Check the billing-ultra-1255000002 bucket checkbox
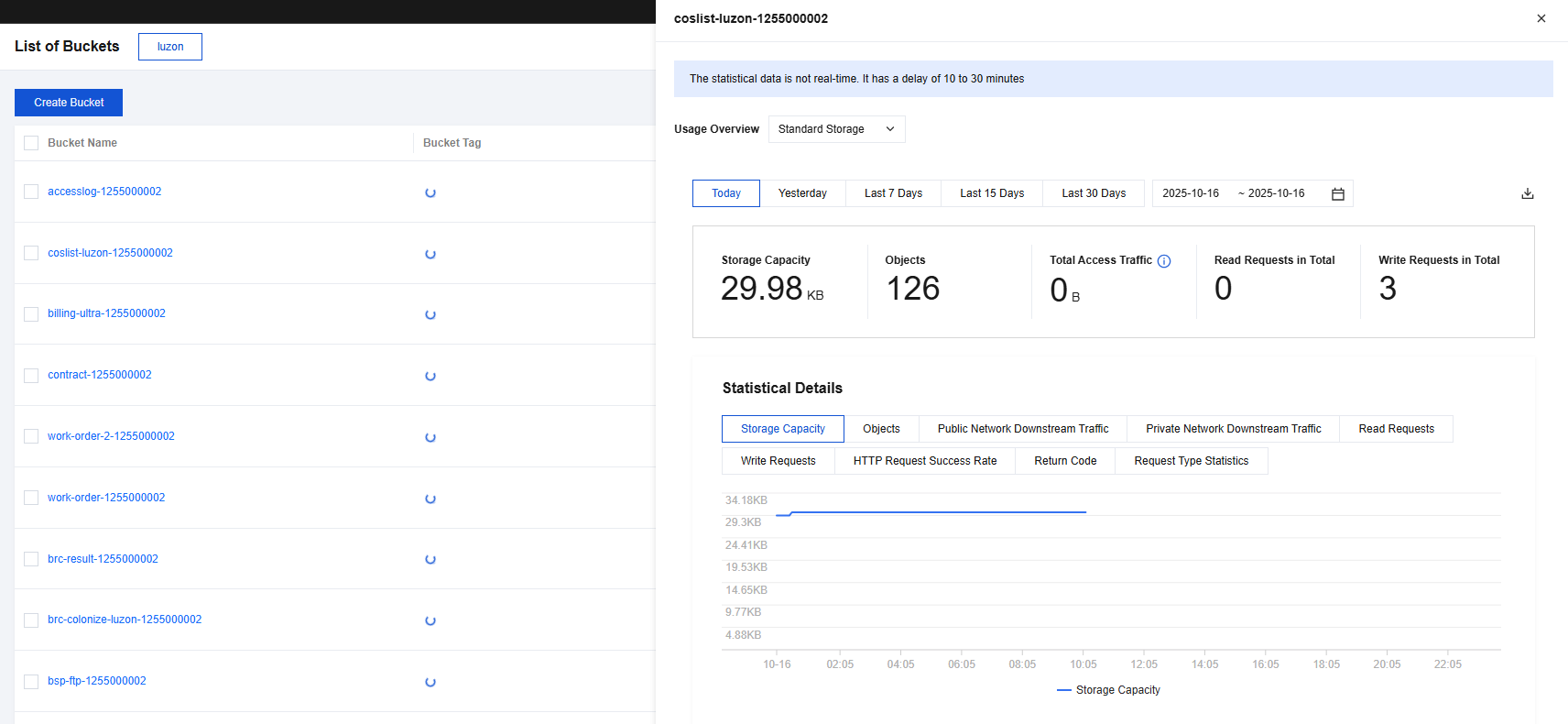This screenshot has height=724, width=1568. 31,313
